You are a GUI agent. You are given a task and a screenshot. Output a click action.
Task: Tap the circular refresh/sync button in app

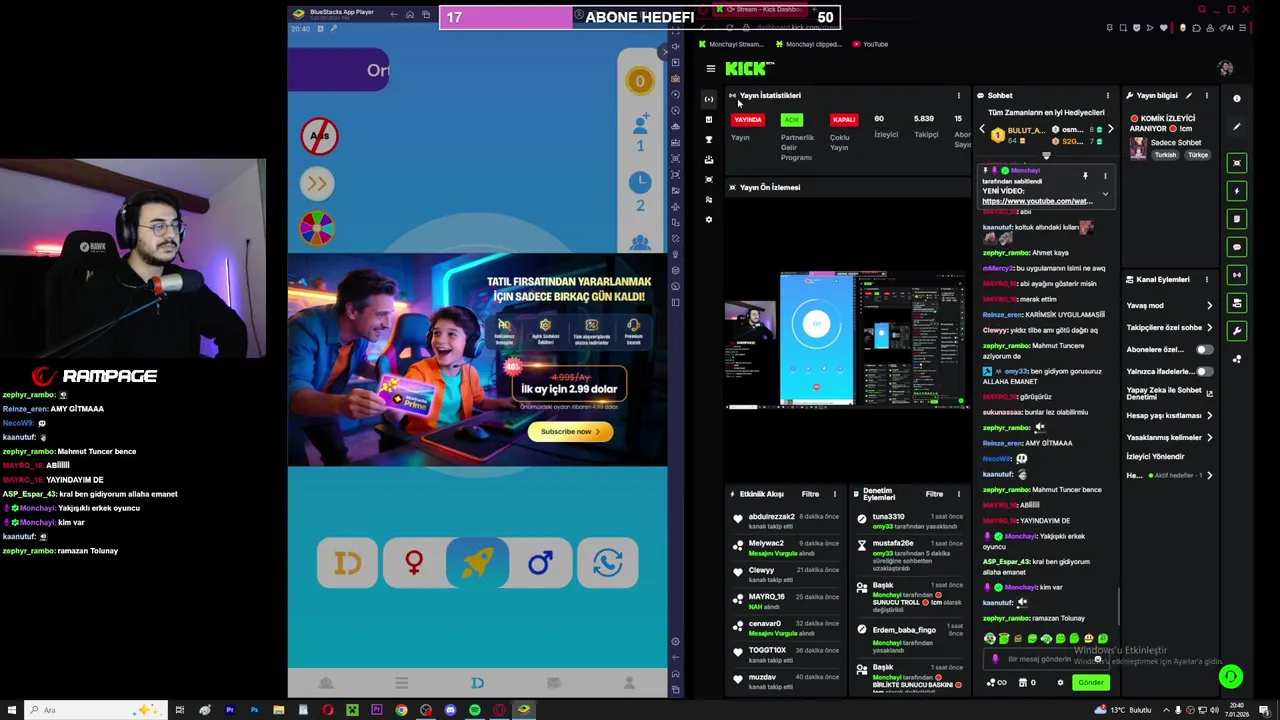(x=607, y=563)
